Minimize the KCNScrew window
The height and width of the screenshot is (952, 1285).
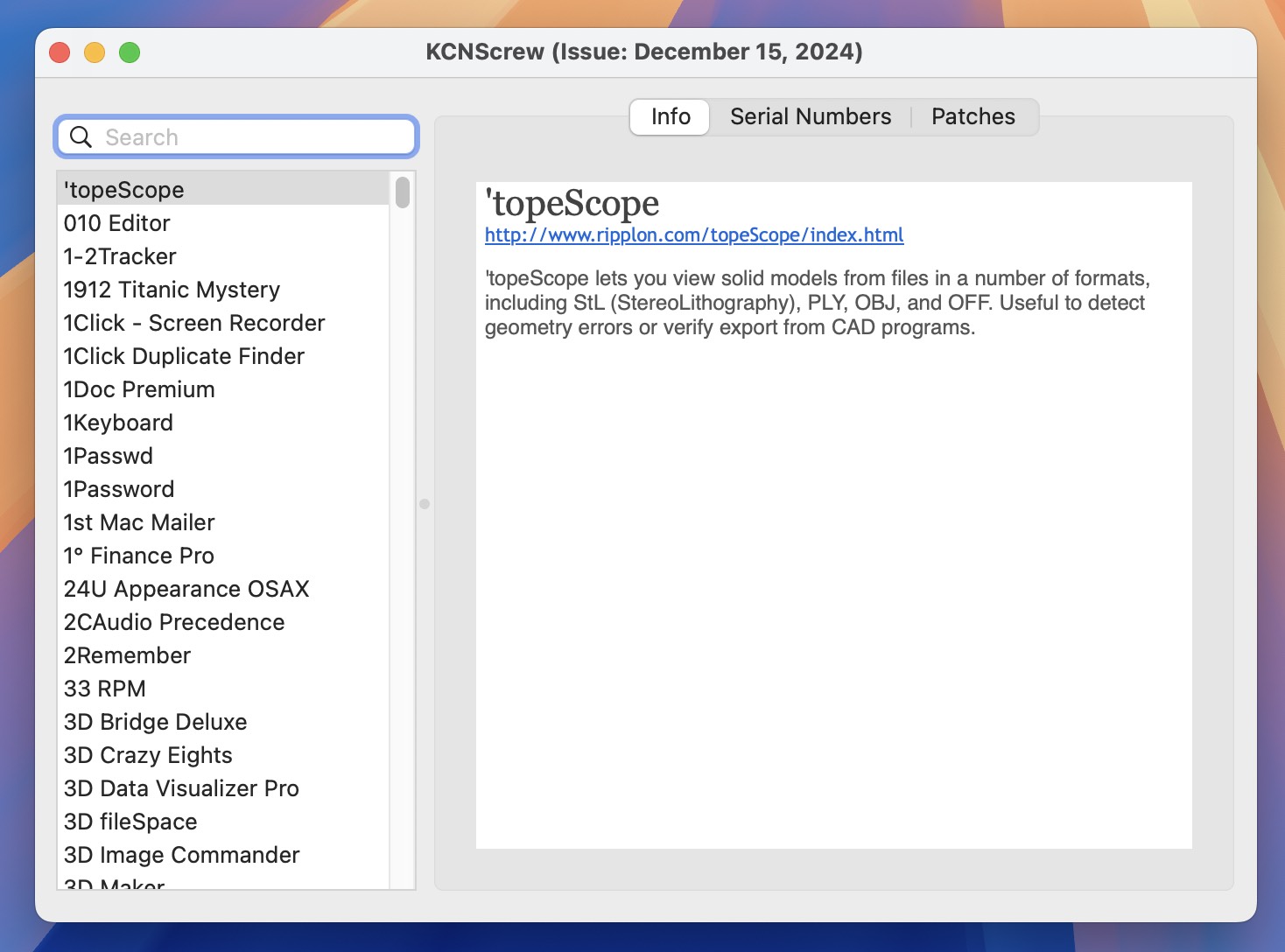point(95,52)
